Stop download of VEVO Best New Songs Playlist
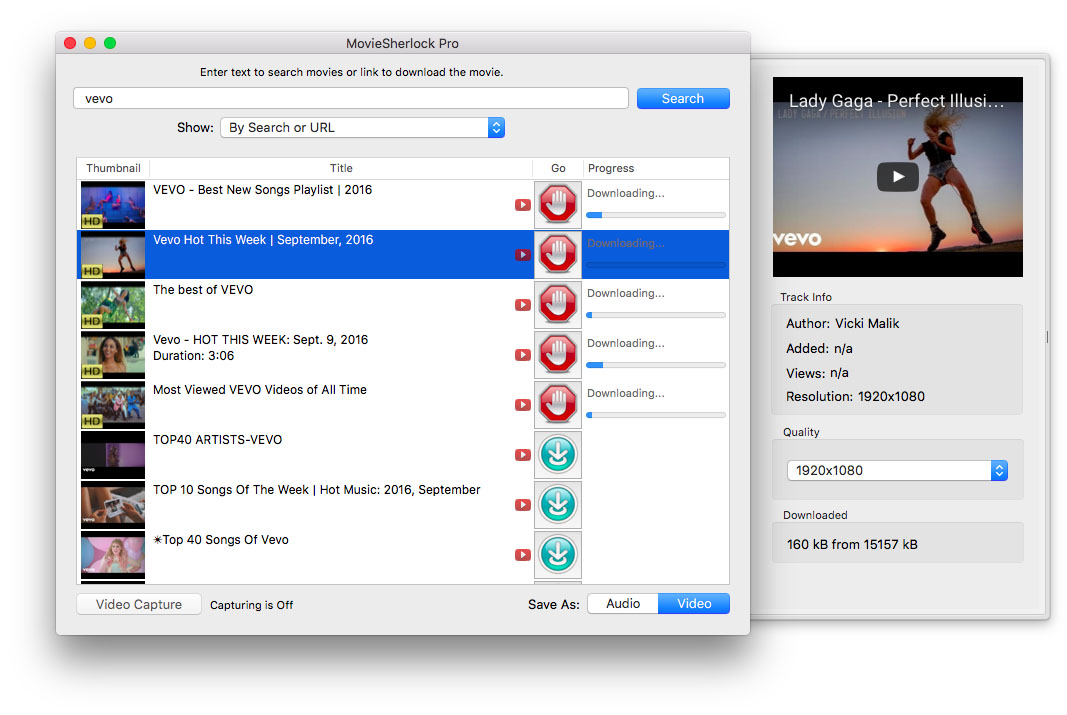Screen dimensions: 1067x715 point(558,204)
